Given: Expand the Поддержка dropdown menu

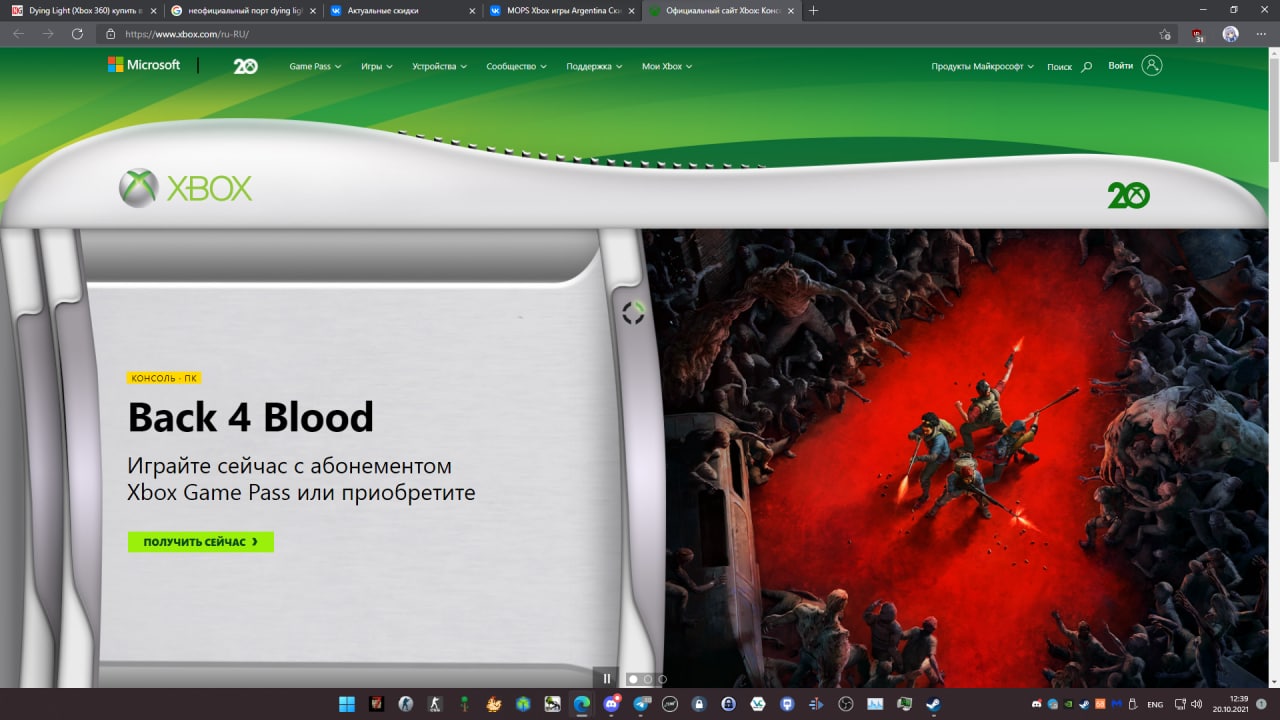Looking at the screenshot, I should (594, 66).
